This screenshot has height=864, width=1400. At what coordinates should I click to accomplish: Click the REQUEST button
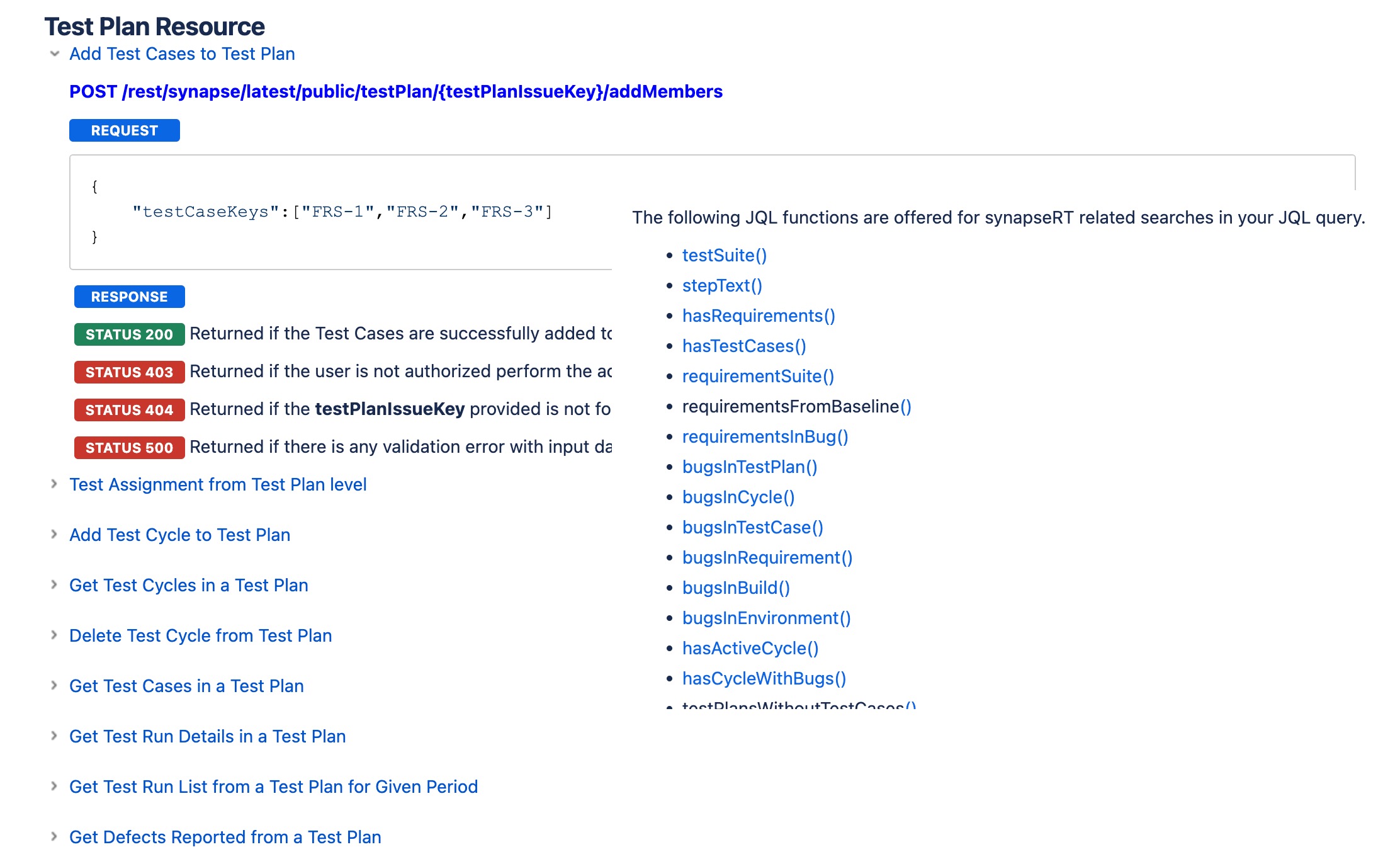tap(124, 129)
